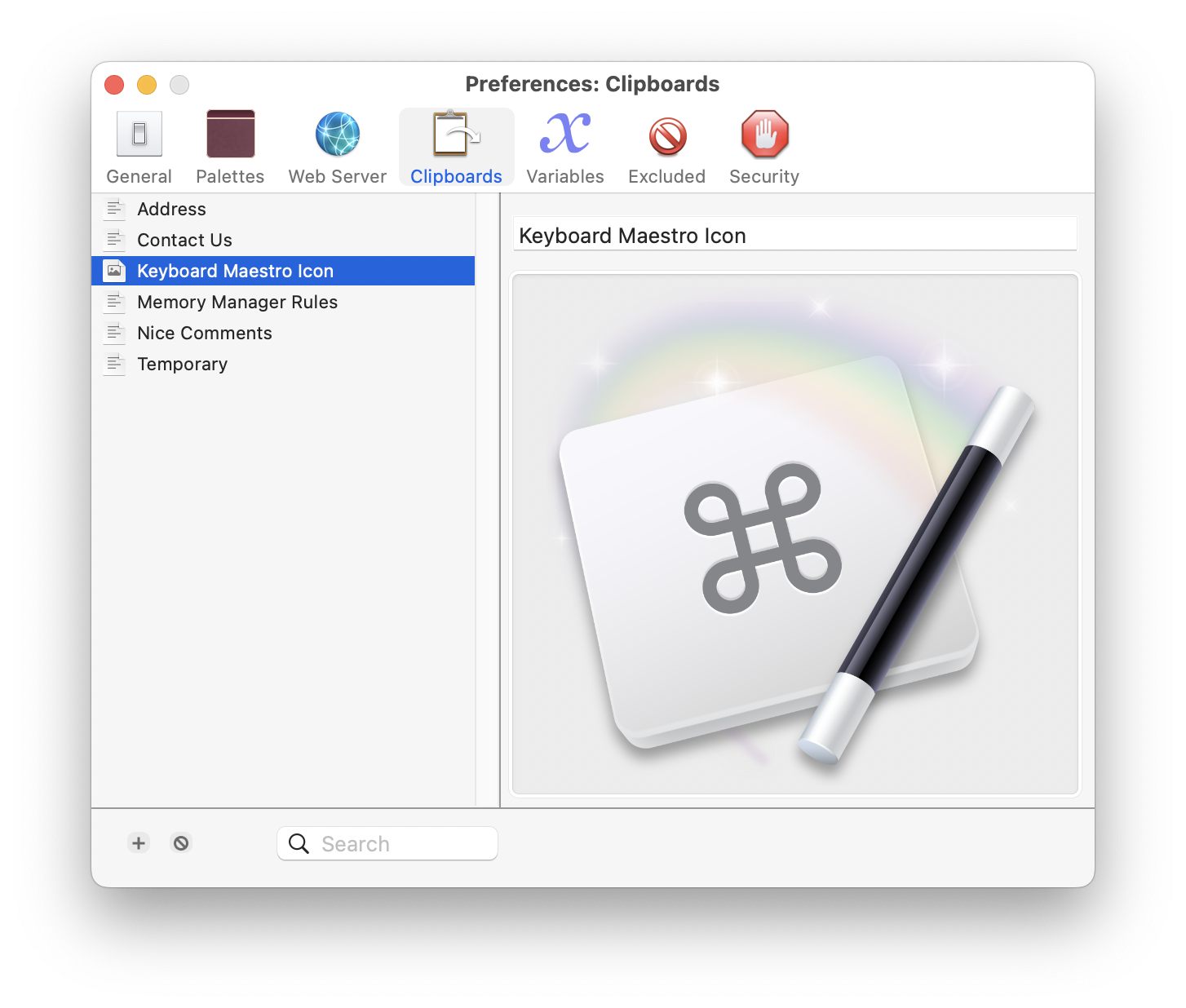Viewport: 1186px width, 1008px height.
Task: Select the Contact Us clipboard
Action: [184, 241]
